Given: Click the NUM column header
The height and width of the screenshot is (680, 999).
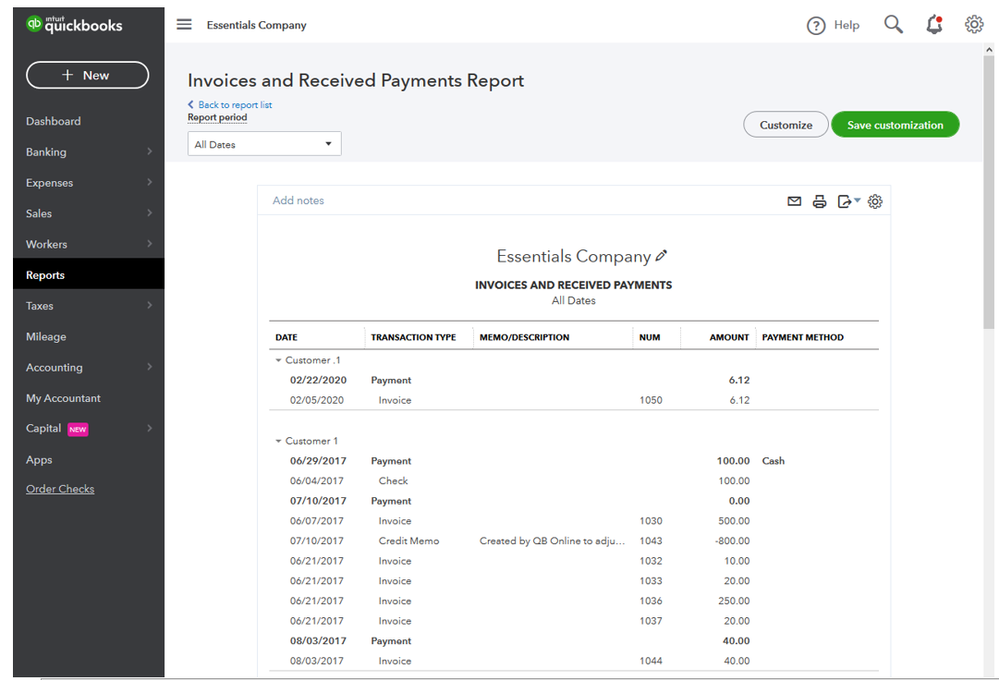Looking at the screenshot, I should point(649,337).
